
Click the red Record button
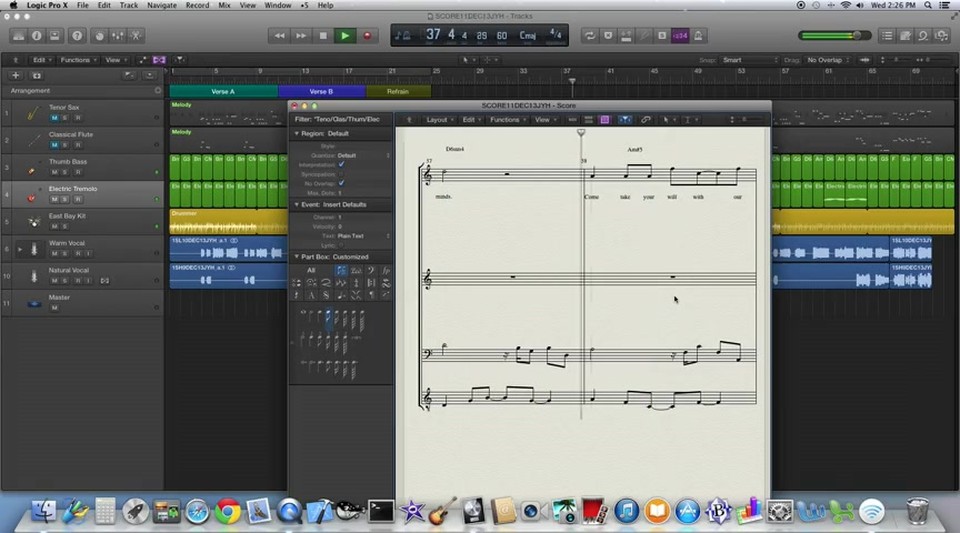coord(367,35)
